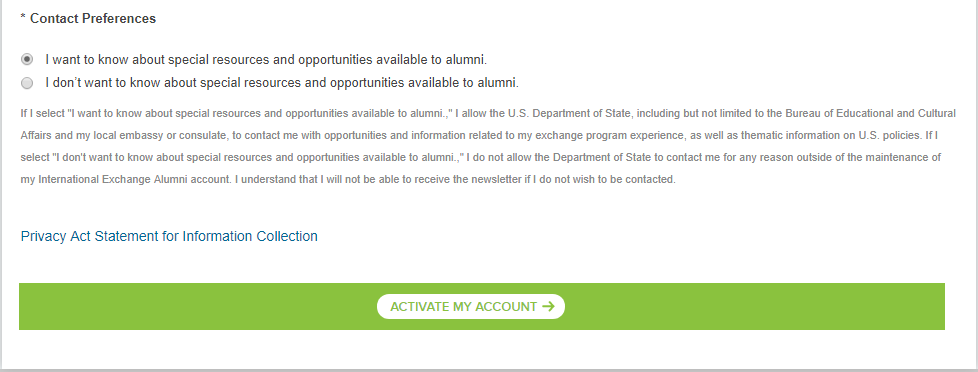Click the arrow icon in Activate My Account
This screenshot has height=372, width=978.
click(548, 306)
